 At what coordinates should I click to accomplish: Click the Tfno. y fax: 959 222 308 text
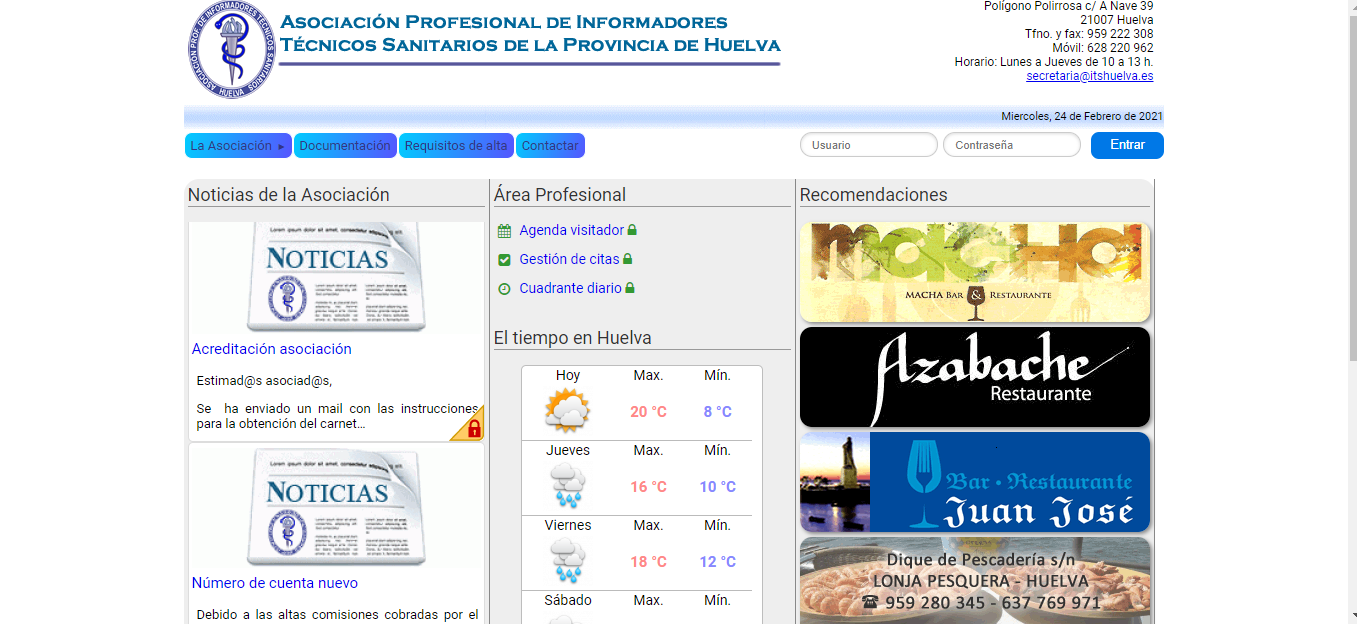pos(1089,34)
